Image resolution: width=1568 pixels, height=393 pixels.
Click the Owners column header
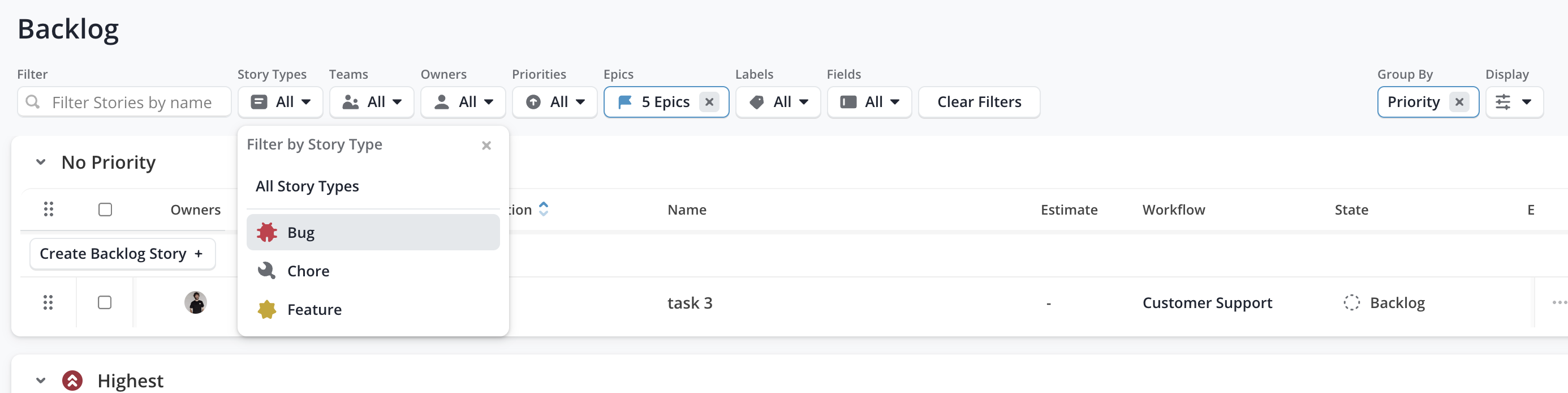click(195, 210)
